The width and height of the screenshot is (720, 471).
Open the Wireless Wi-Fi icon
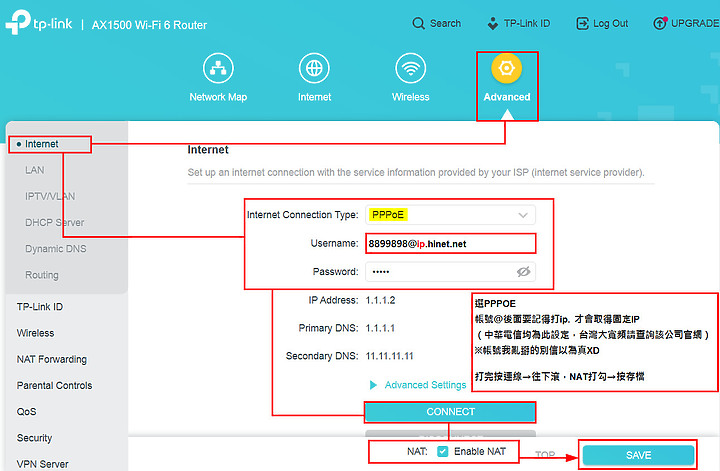tap(411, 68)
